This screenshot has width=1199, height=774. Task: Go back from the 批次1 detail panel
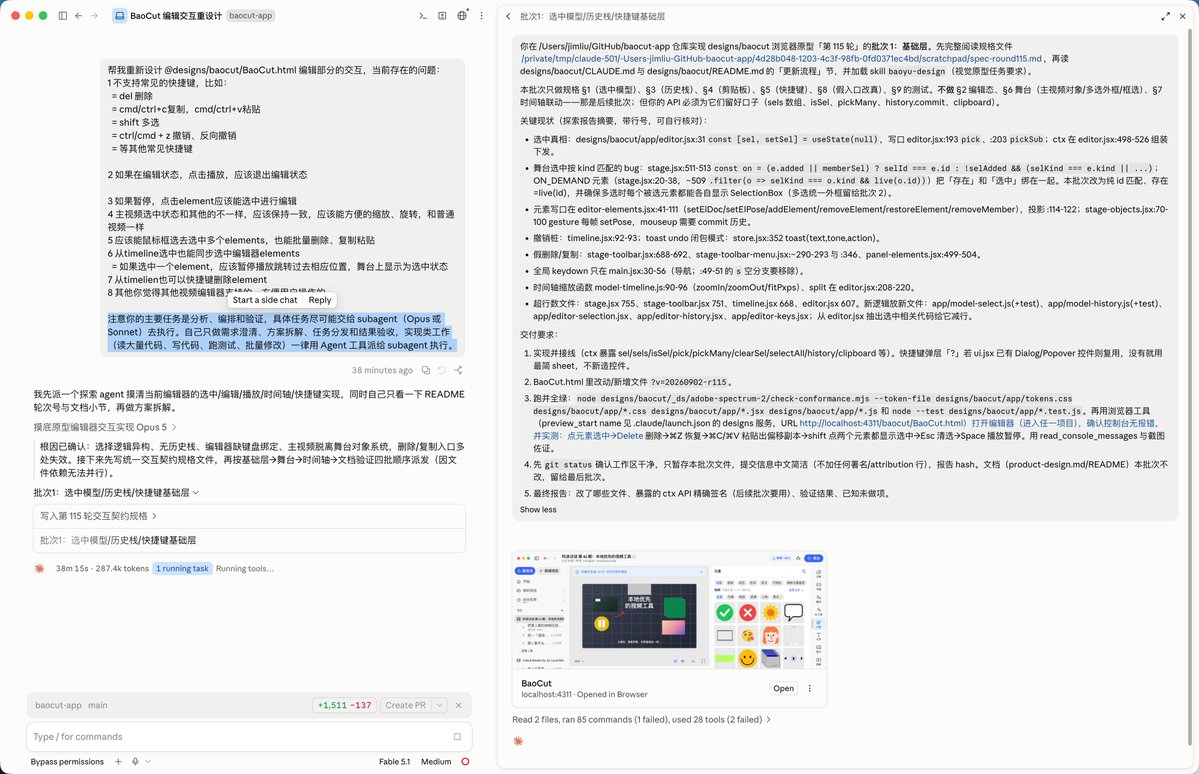509,16
